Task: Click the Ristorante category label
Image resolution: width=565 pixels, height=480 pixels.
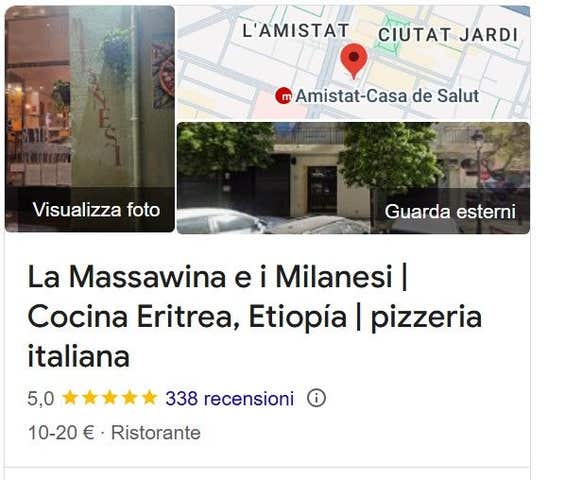Action: [156, 432]
